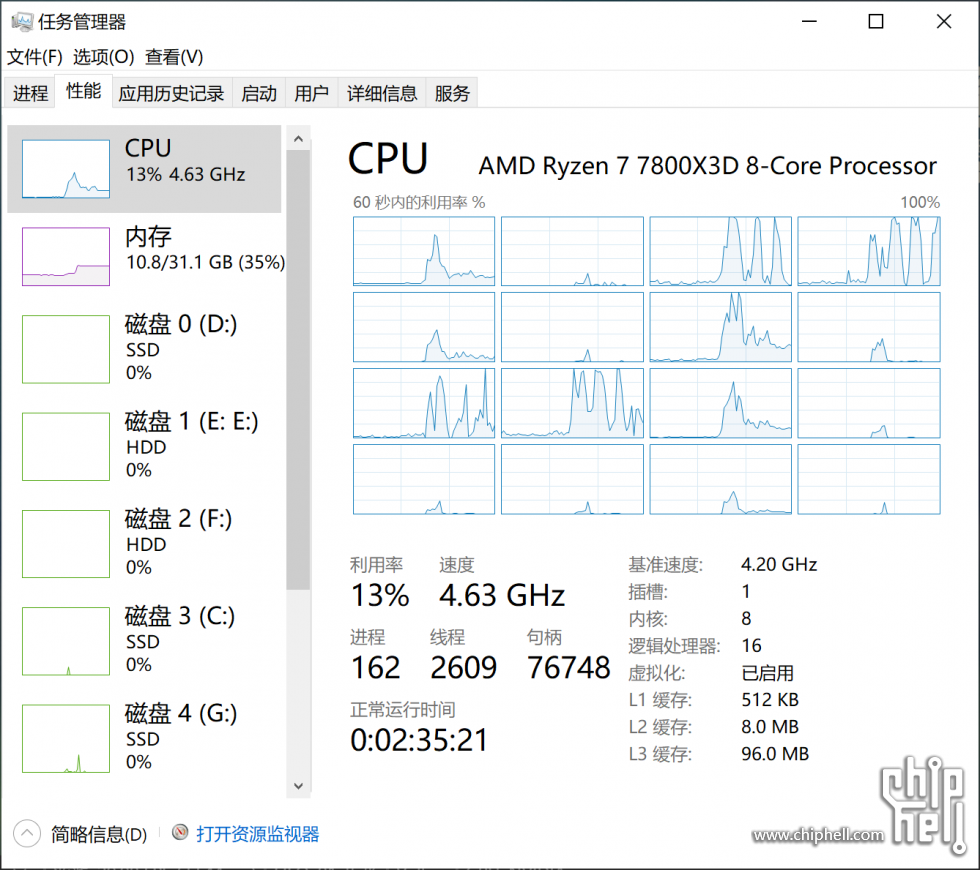Select 磁盘 3 (C:) SSD entry
This screenshot has width=980, height=870.
pos(144,640)
